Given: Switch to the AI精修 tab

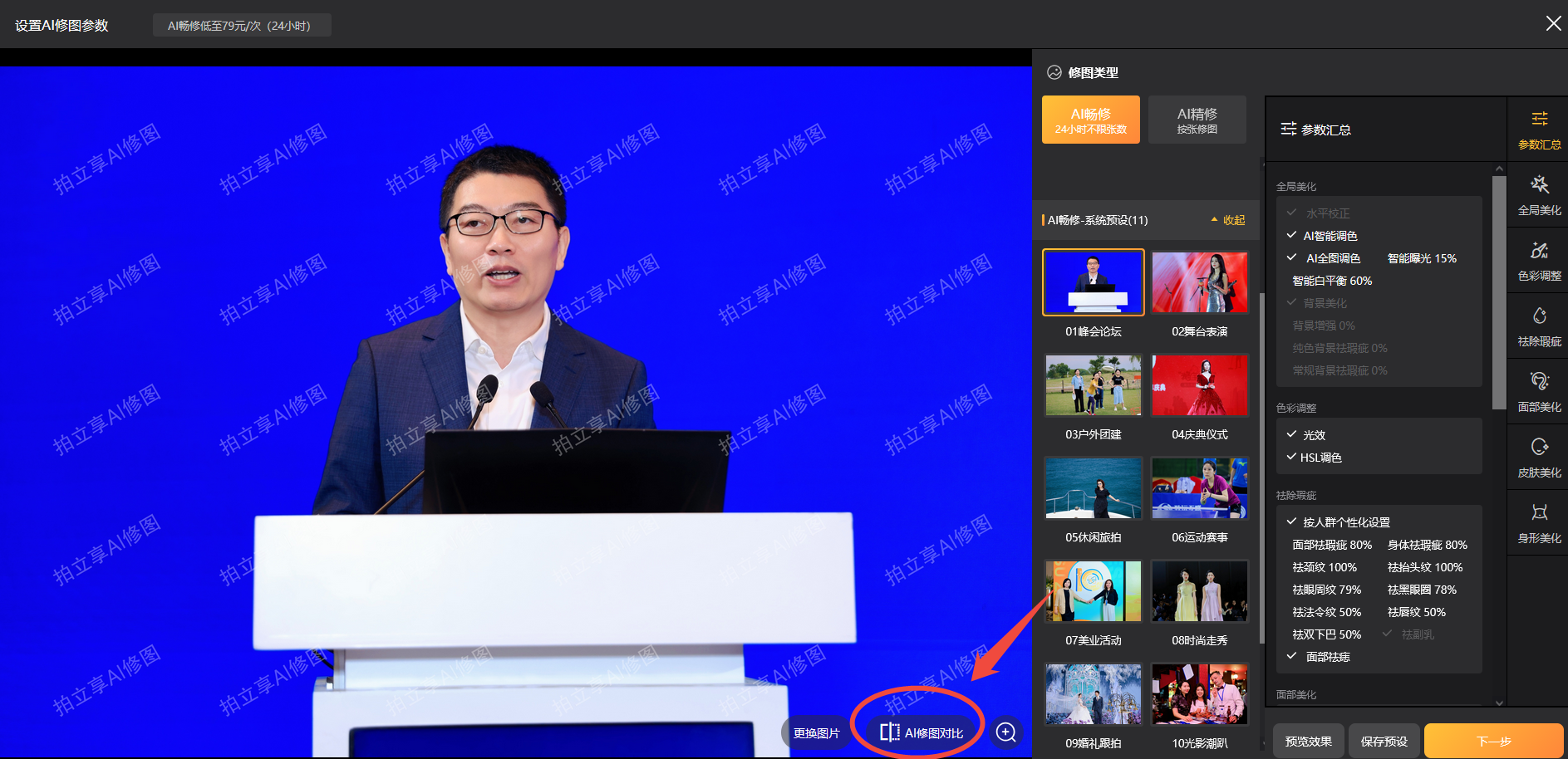Looking at the screenshot, I should 1197,120.
